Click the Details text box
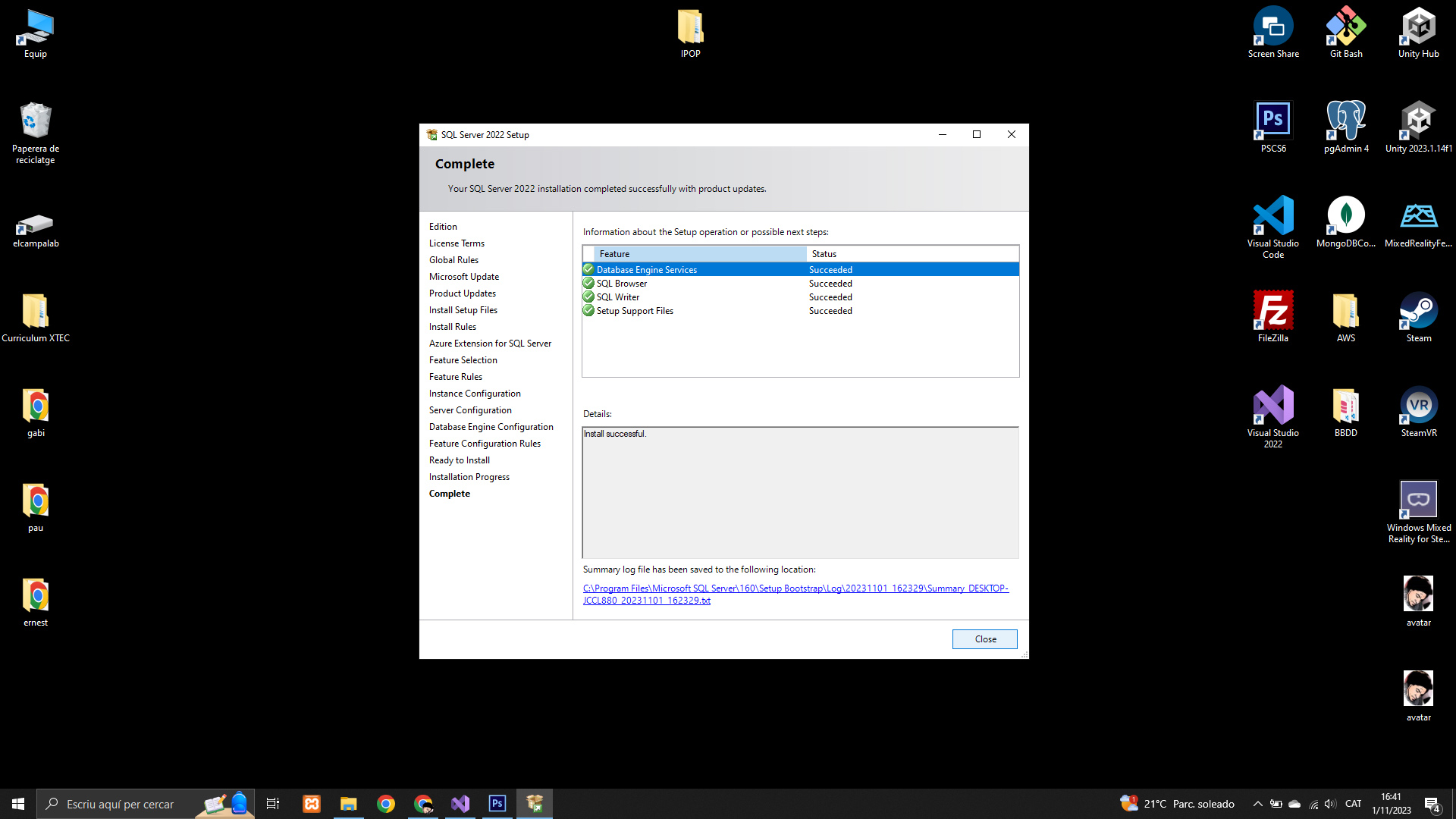This screenshot has height=819, width=1456. click(x=800, y=493)
